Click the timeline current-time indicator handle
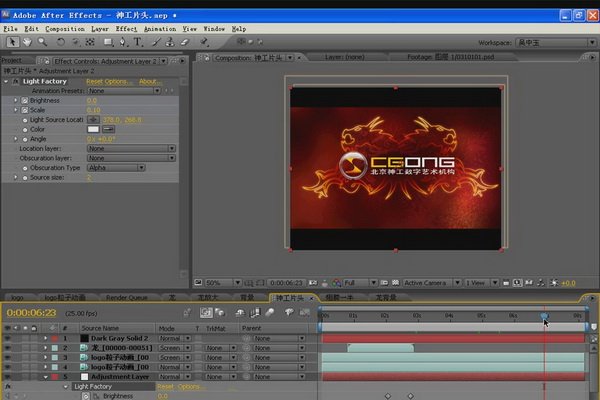 pyautogui.click(x=545, y=317)
